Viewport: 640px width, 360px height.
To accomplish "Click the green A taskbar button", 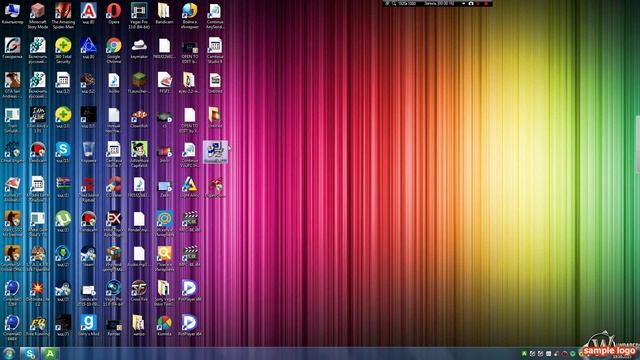I will (x=50, y=353).
